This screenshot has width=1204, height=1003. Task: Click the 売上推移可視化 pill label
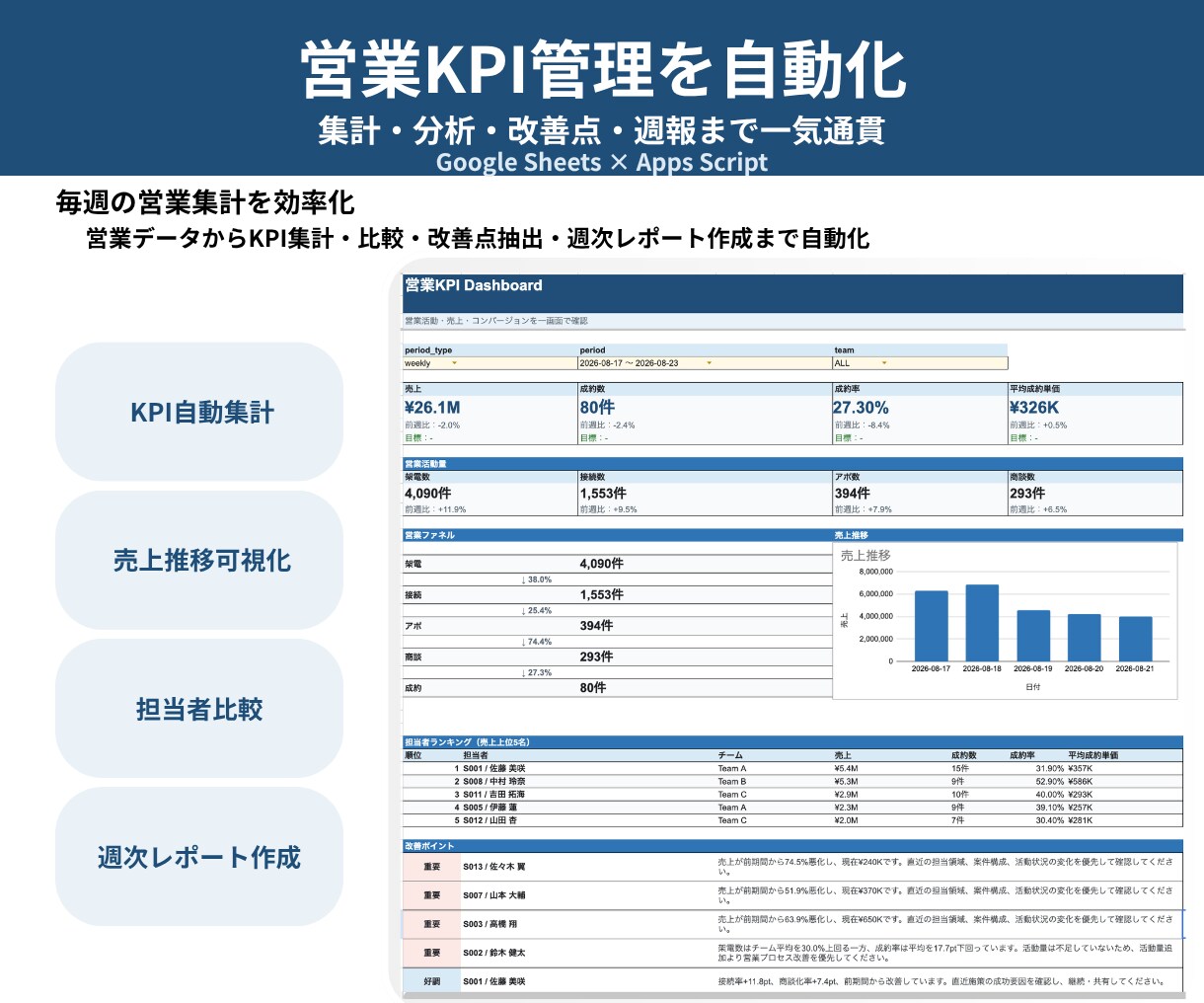(x=202, y=561)
